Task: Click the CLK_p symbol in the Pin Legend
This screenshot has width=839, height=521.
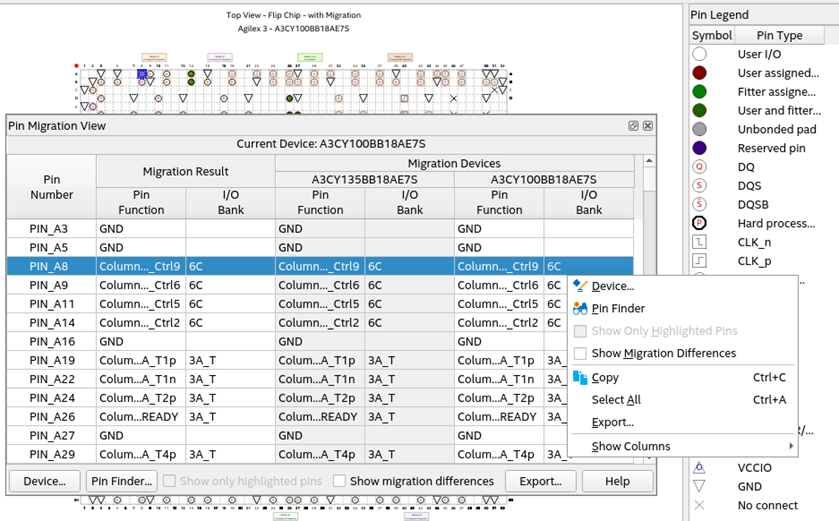Action: point(699,260)
